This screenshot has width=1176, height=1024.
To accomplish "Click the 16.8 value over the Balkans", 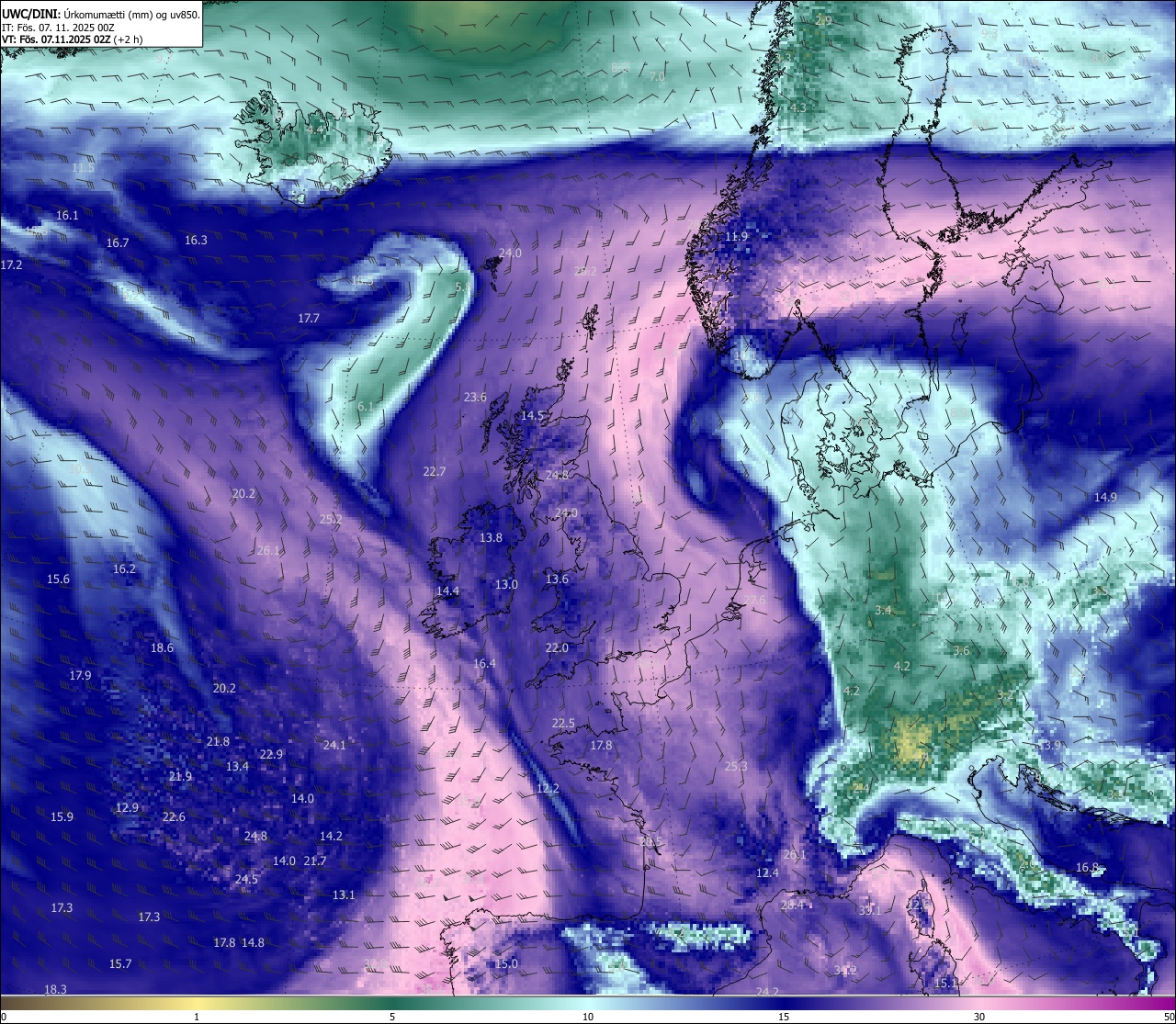I will [x=1087, y=868].
